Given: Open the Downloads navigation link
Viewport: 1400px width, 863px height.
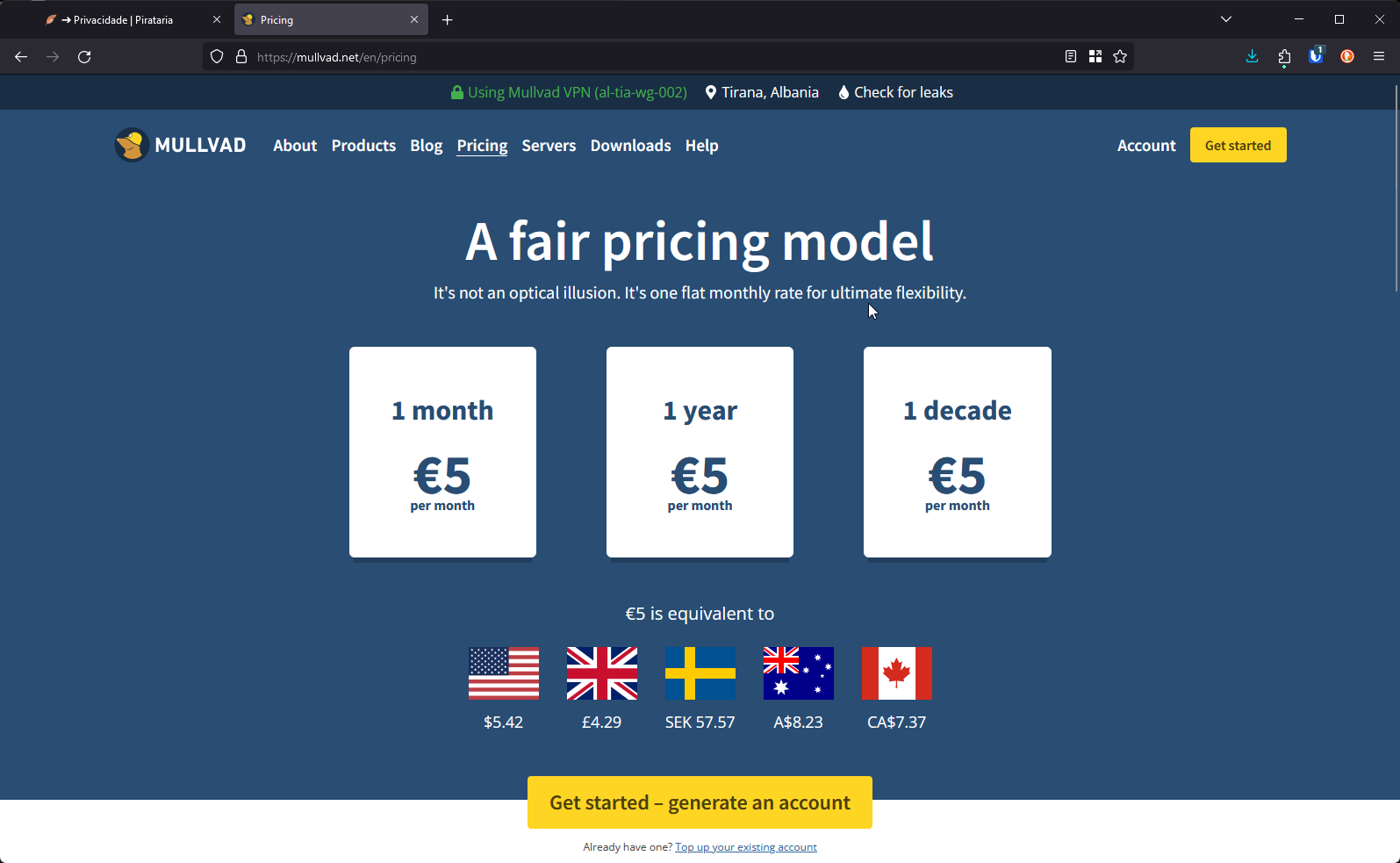Looking at the screenshot, I should point(630,146).
